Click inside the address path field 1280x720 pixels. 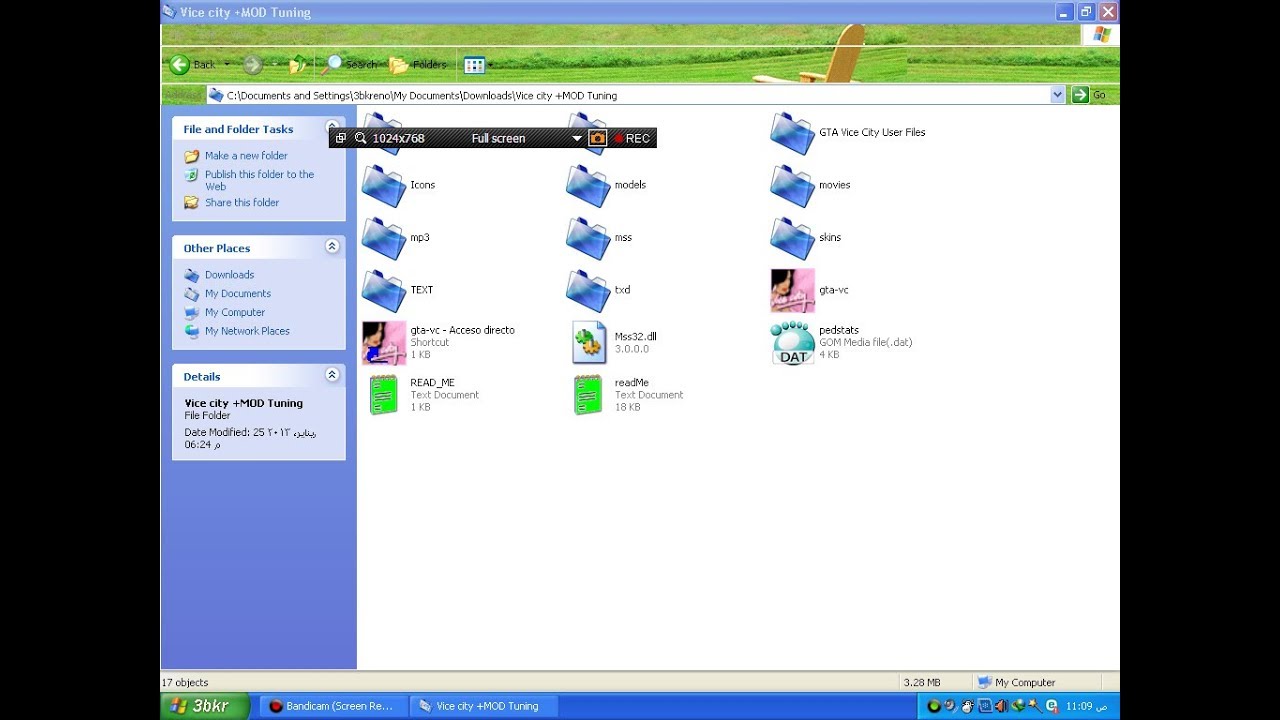pyautogui.click(x=635, y=95)
